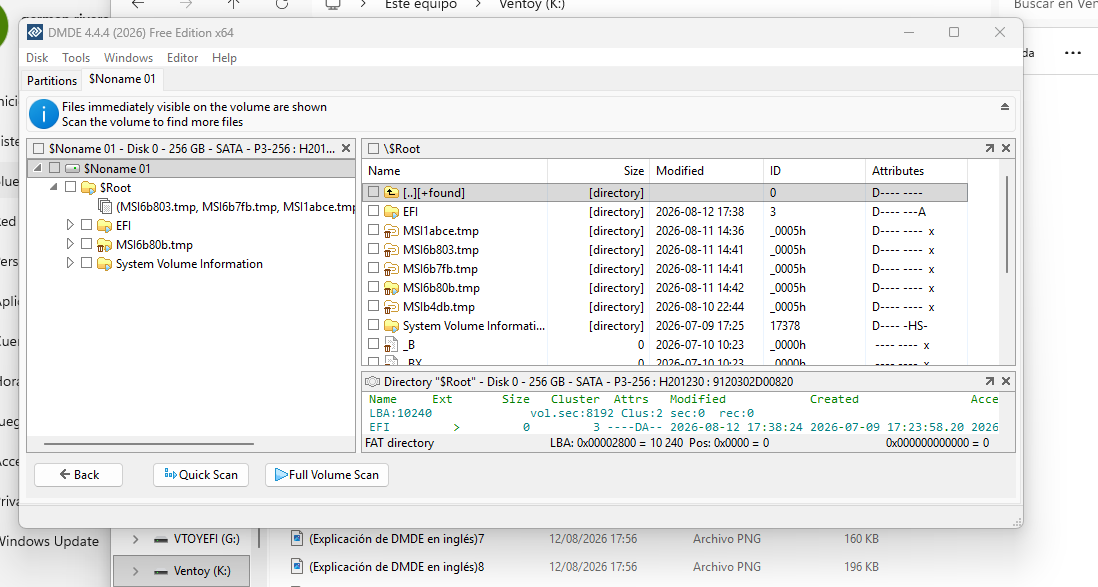Image resolution: width=1098 pixels, height=587 pixels.
Task: Click System Volume Information folder icon in tree
Action: pyautogui.click(x=104, y=263)
